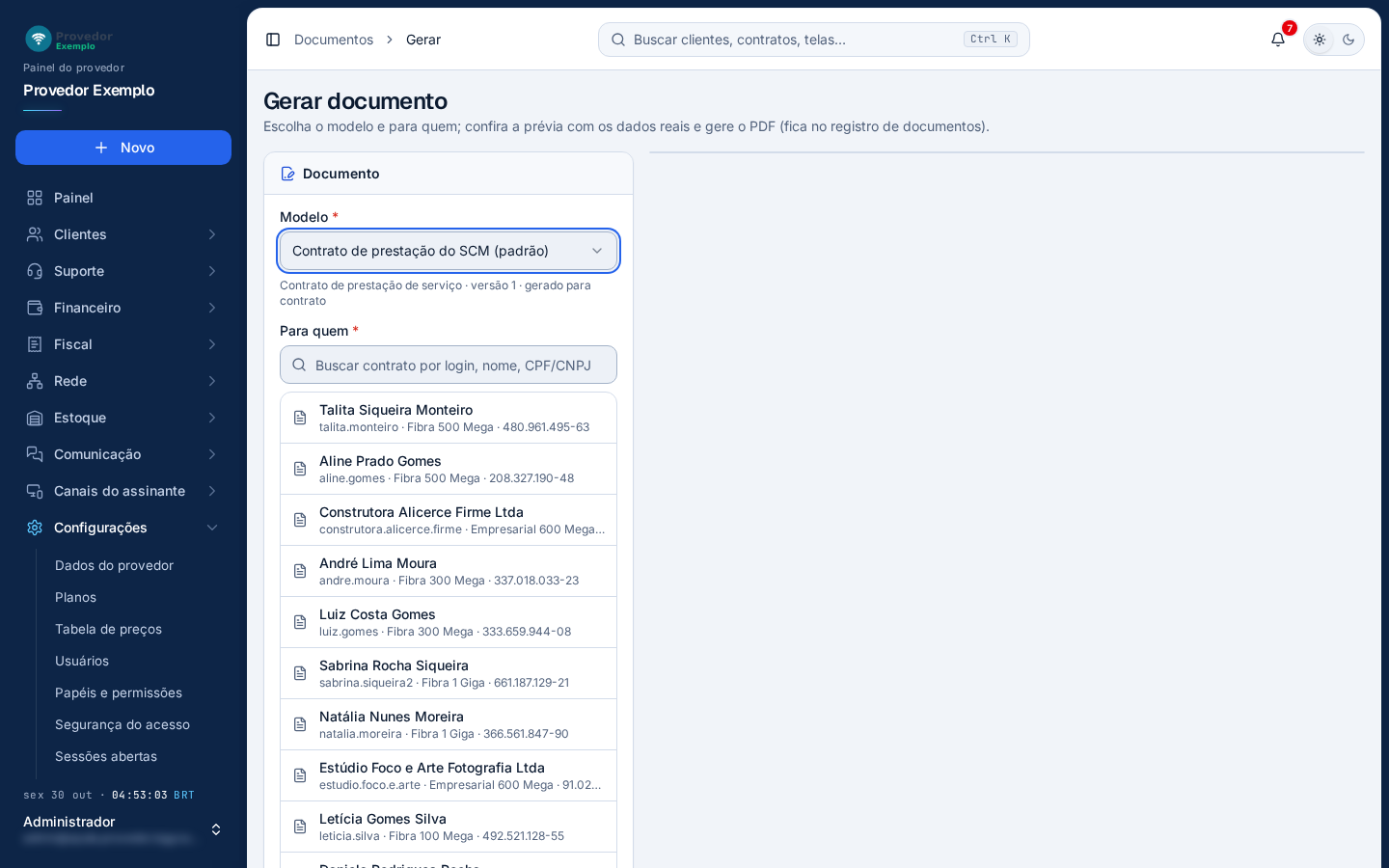This screenshot has width=1389, height=868.
Task: Toggle the sidebar panel icon
Action: pos(273,40)
